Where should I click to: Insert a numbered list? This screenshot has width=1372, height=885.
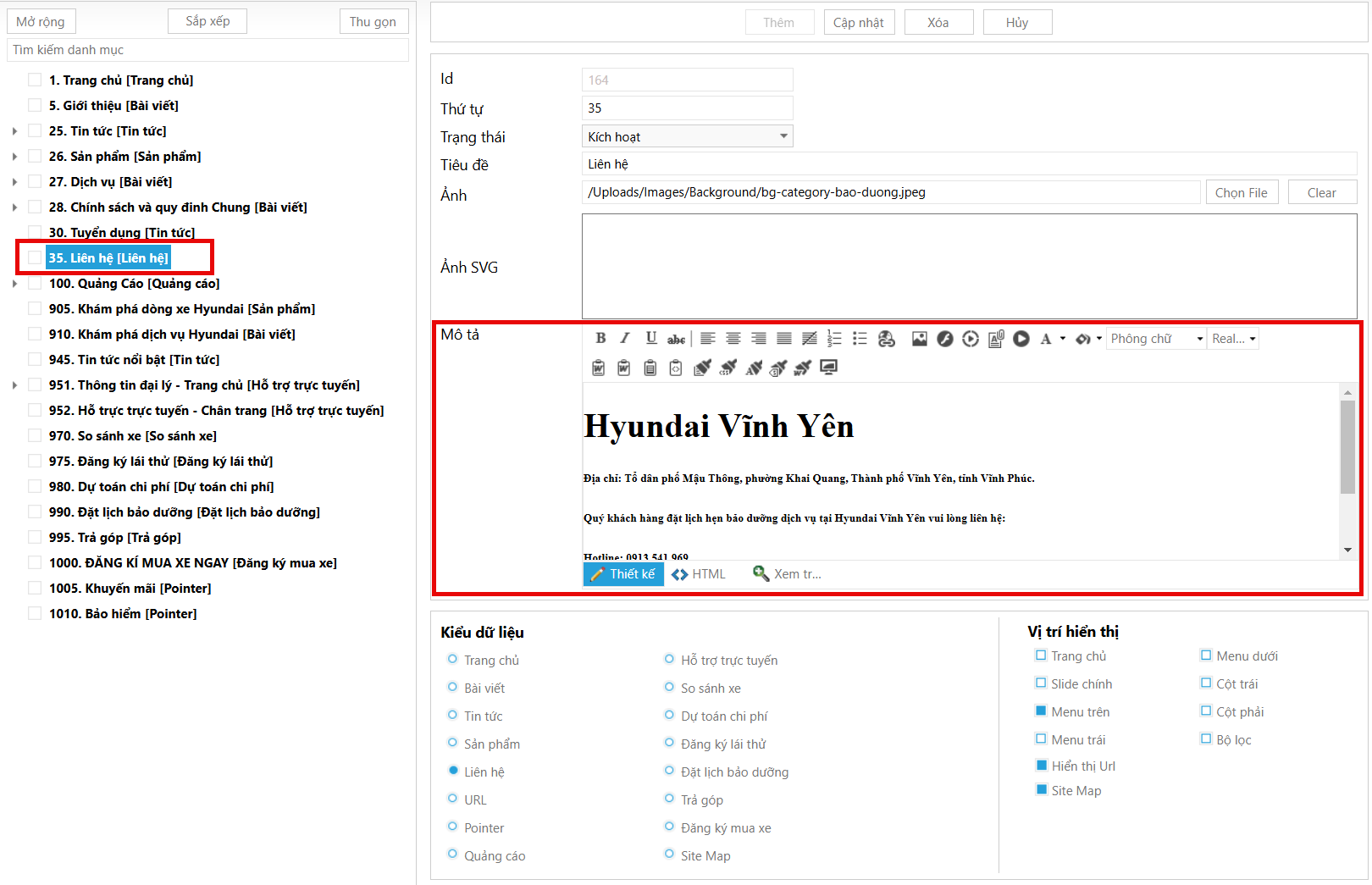point(834,339)
